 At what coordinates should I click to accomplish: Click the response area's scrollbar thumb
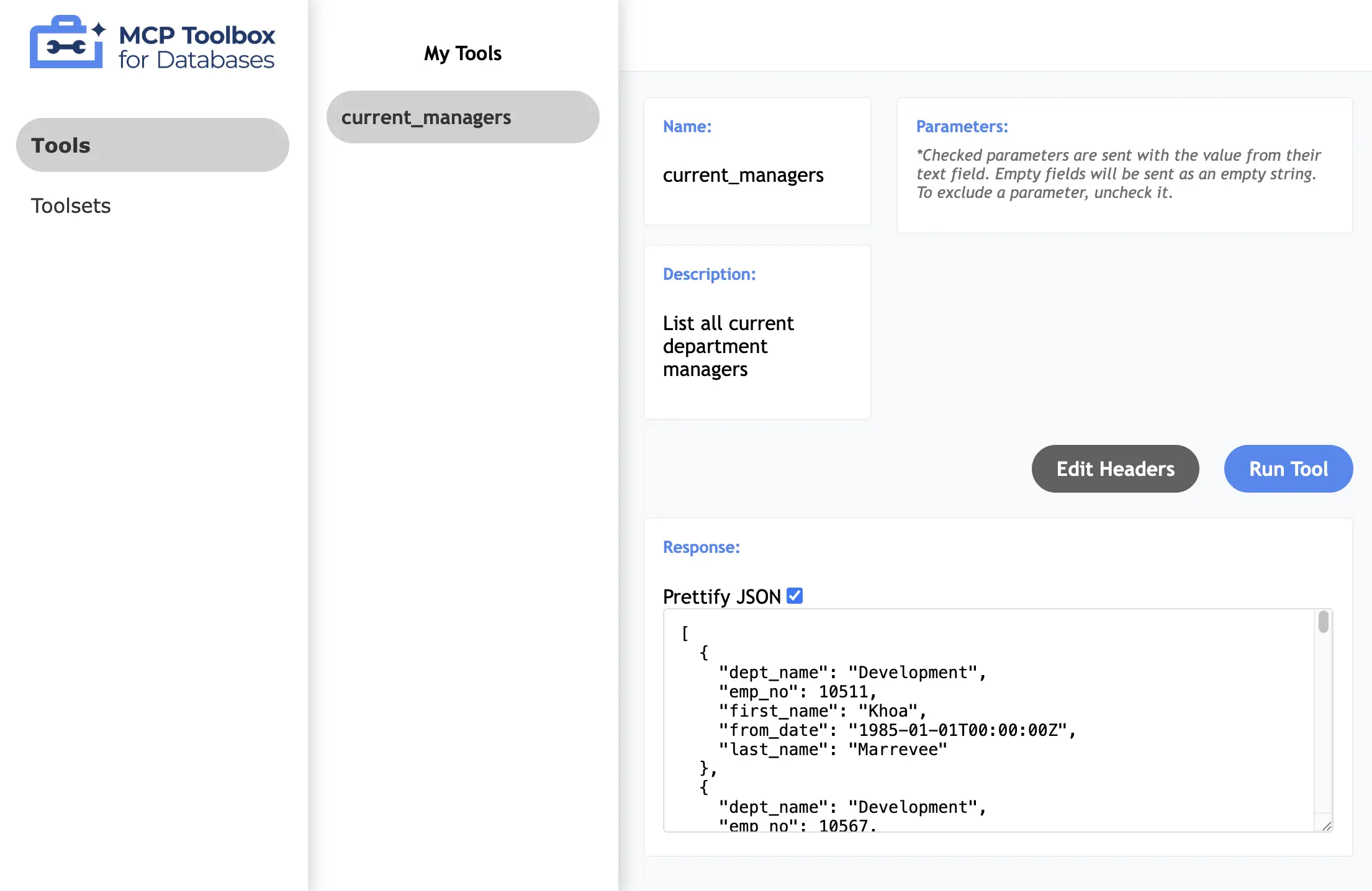[1323, 622]
